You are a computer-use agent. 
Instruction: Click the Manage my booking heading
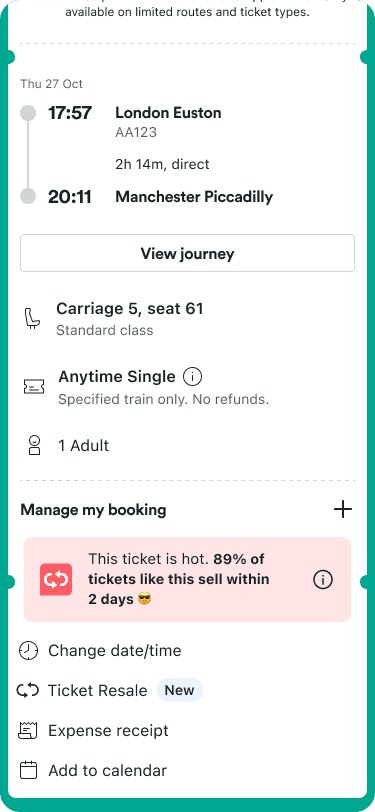point(93,510)
